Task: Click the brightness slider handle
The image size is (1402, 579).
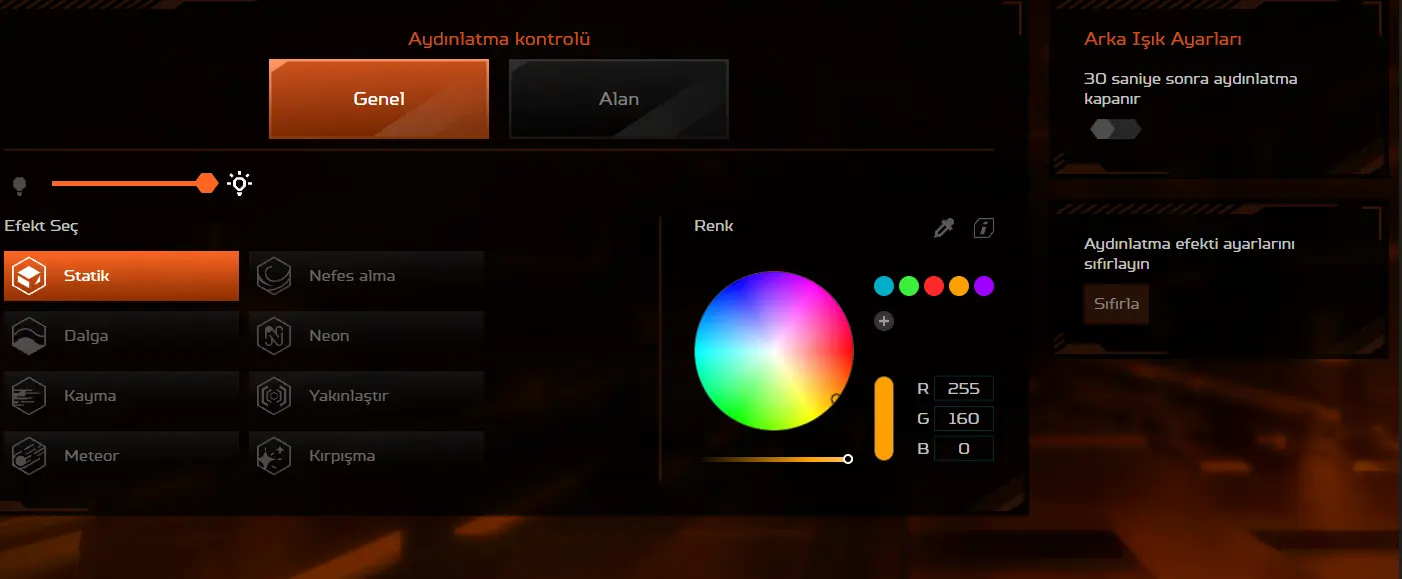Action: click(x=207, y=183)
